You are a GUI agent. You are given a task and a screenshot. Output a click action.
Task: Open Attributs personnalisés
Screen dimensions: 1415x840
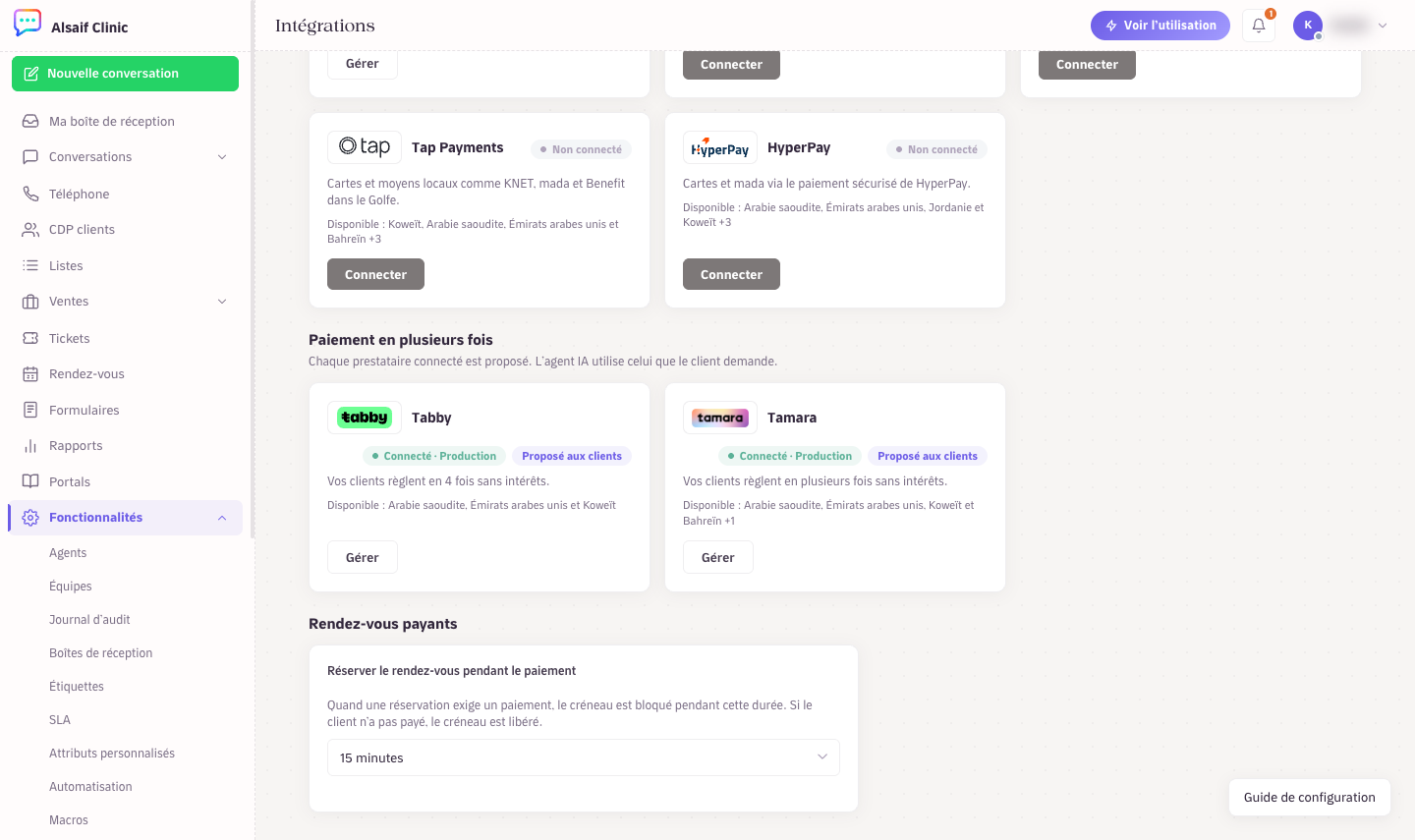pos(112,754)
